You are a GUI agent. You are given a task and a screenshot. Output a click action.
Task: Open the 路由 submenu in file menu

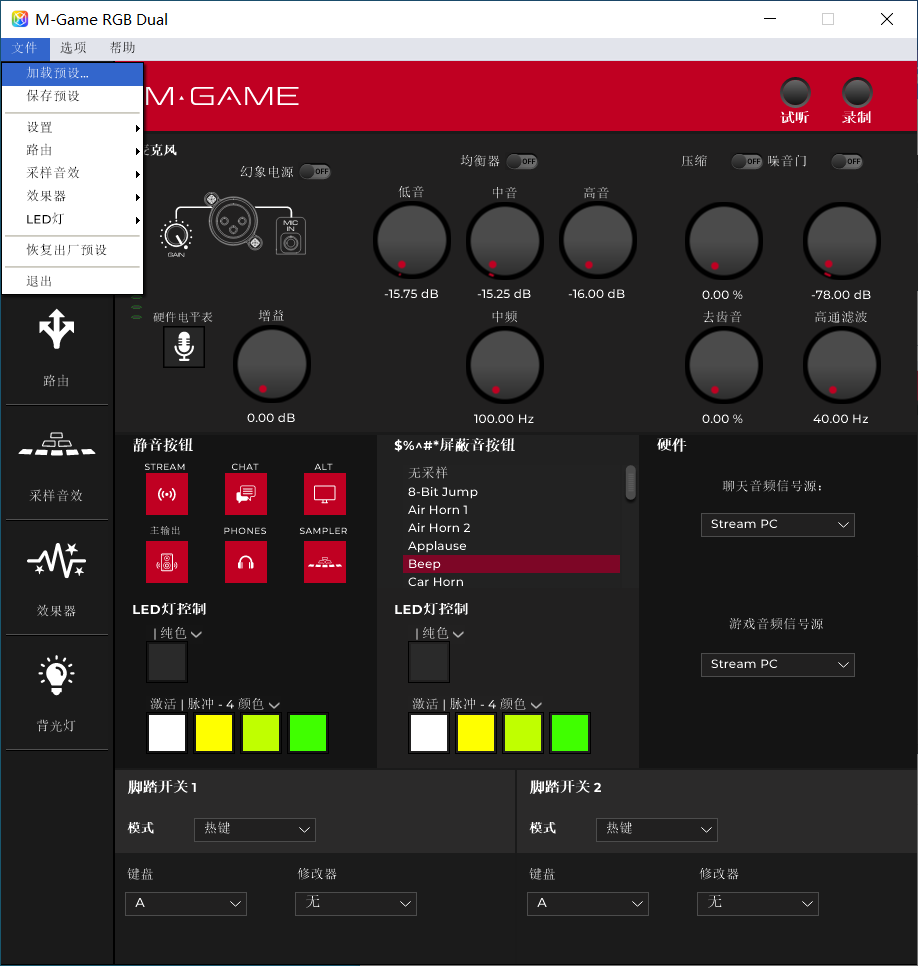tap(73, 150)
